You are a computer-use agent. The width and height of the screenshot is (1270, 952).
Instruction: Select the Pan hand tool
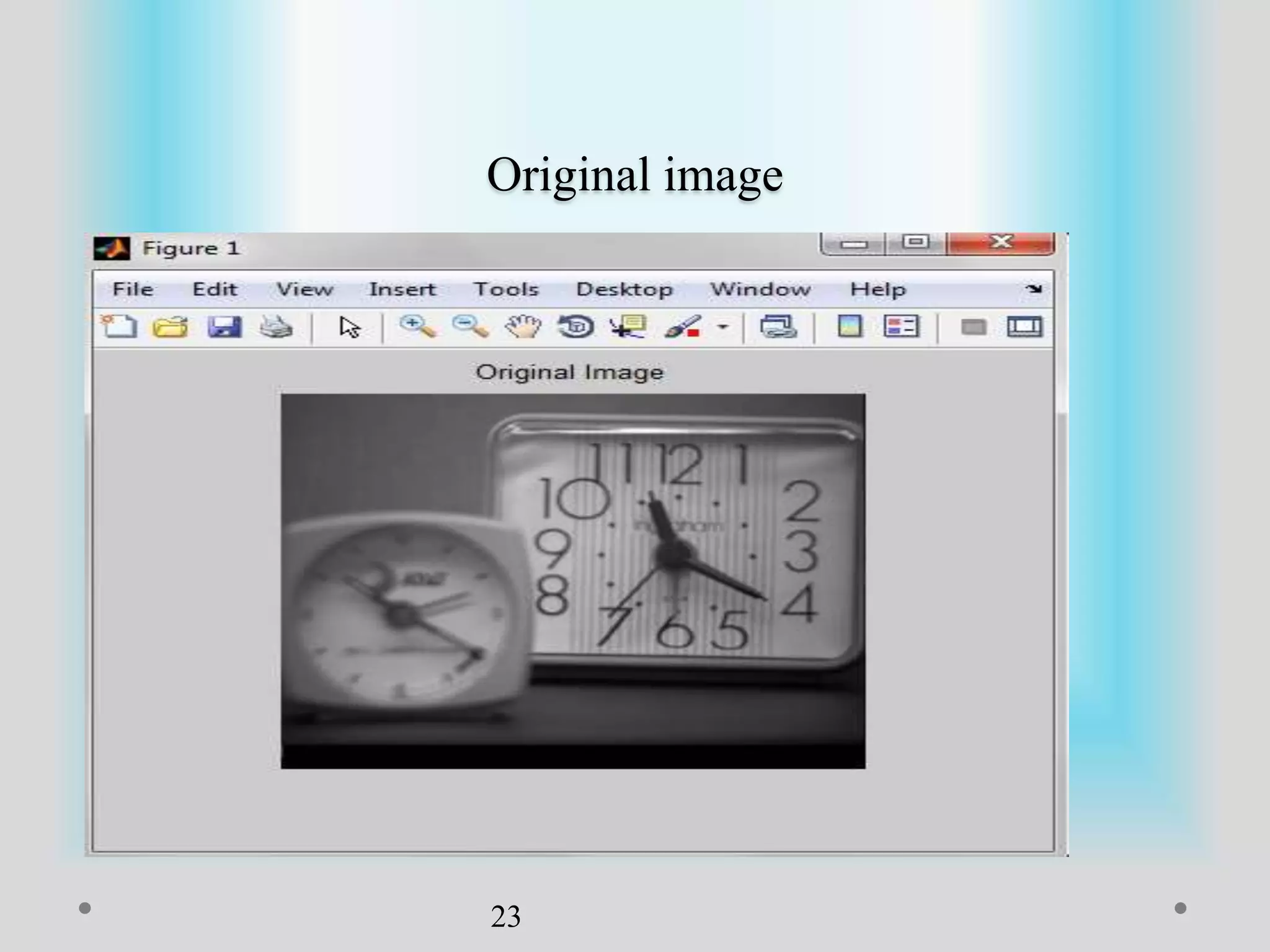click(x=522, y=326)
